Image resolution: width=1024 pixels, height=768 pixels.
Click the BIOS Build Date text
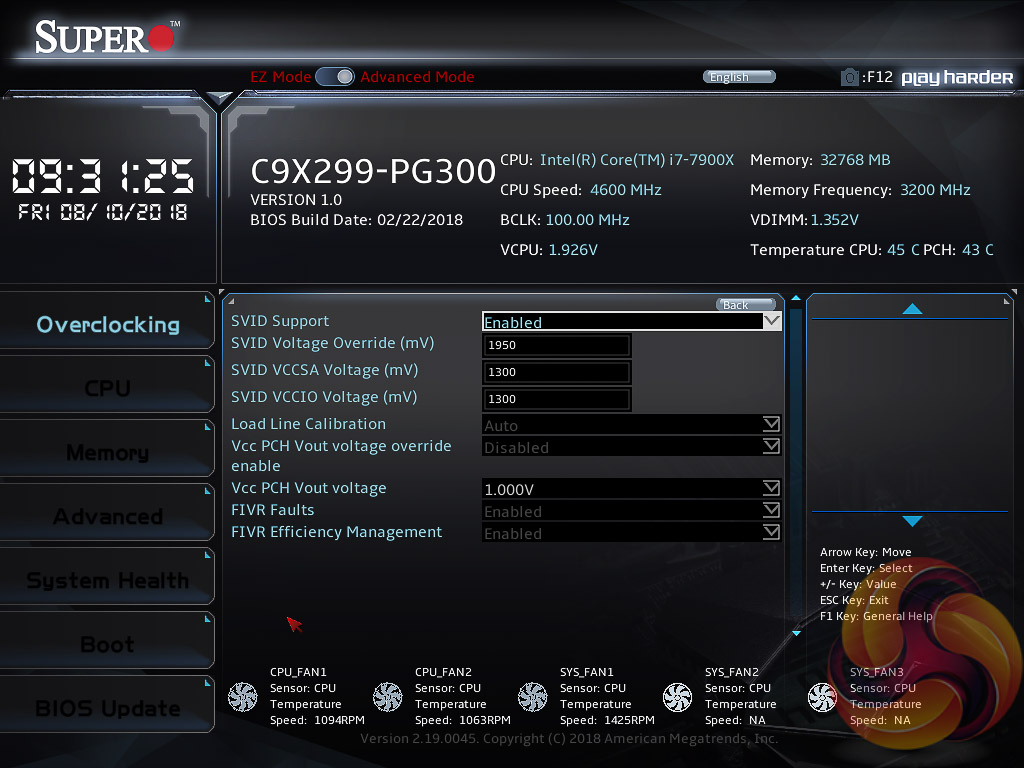[357, 219]
